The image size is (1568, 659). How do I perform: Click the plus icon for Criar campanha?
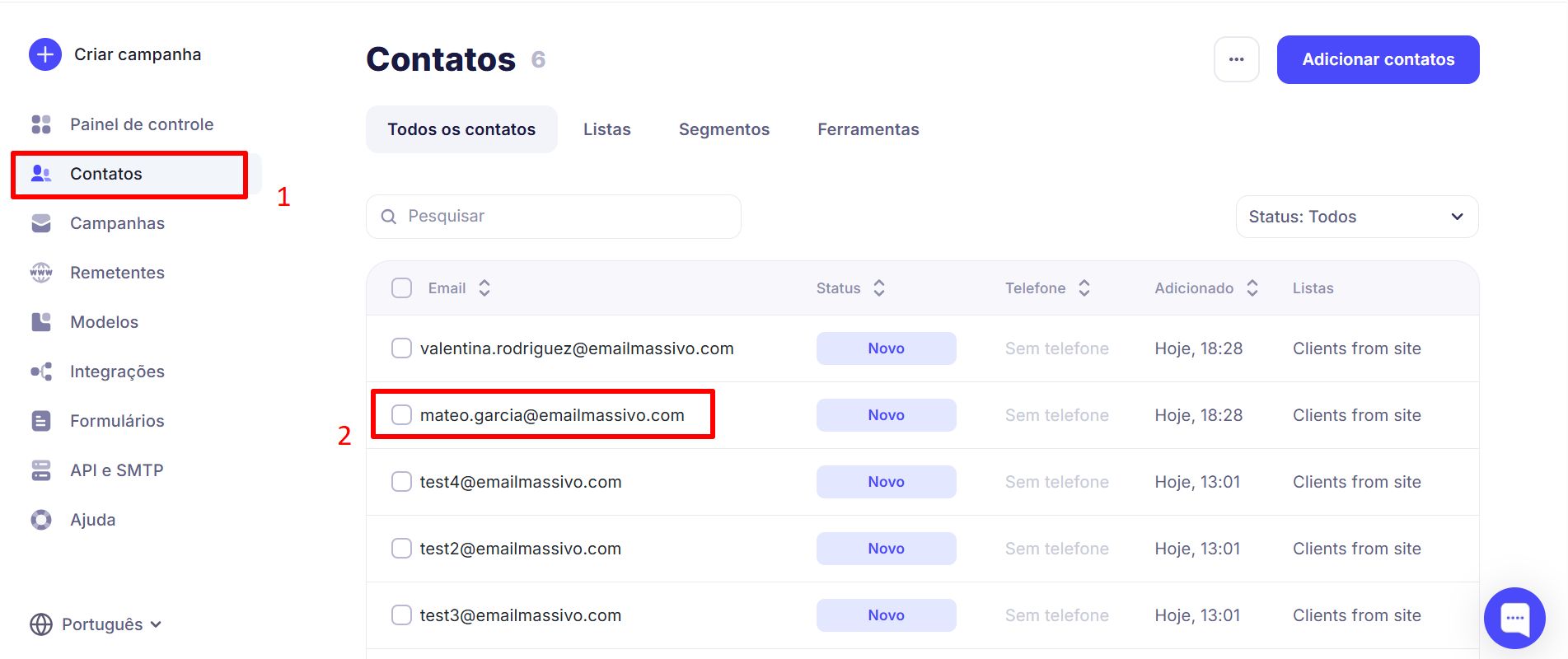click(45, 54)
